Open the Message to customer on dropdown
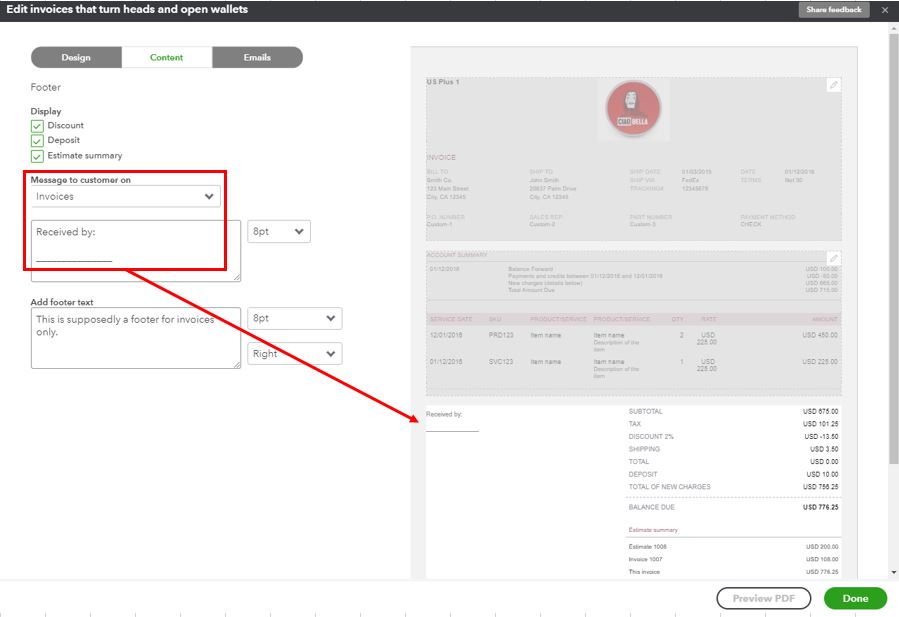 click(x=126, y=196)
